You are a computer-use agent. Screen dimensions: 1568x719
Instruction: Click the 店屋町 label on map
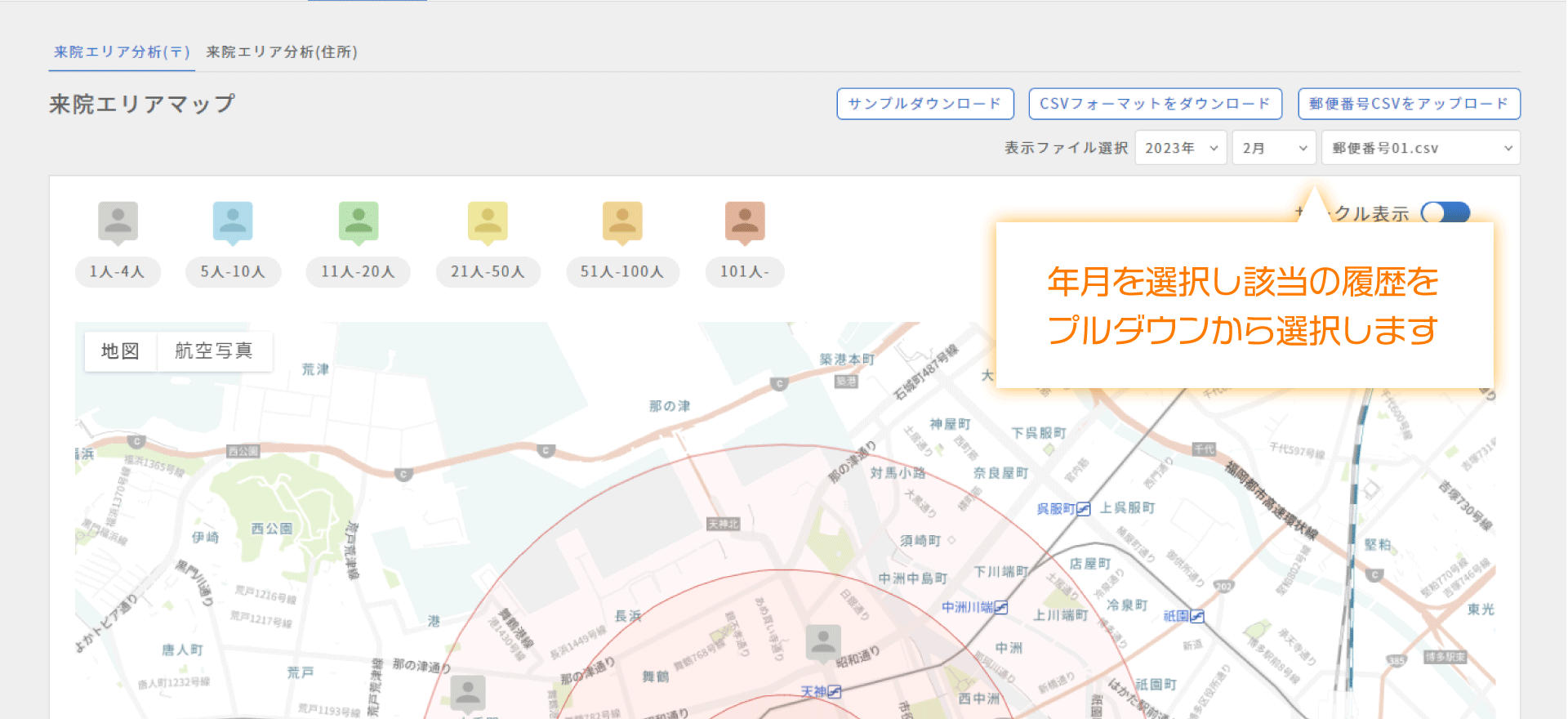1090,564
